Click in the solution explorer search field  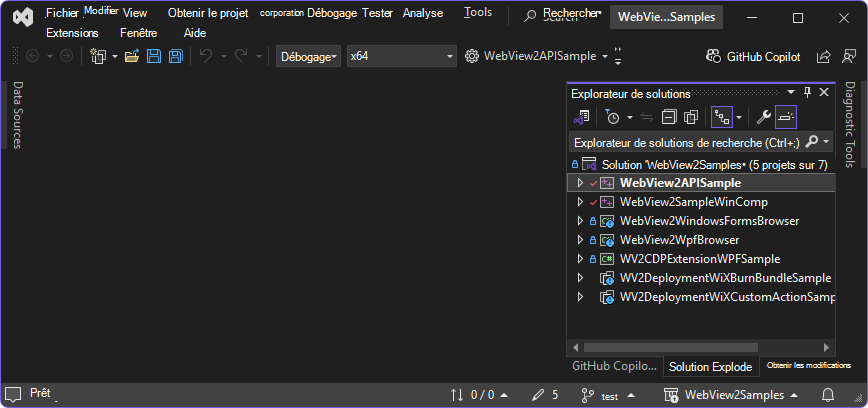click(686, 142)
